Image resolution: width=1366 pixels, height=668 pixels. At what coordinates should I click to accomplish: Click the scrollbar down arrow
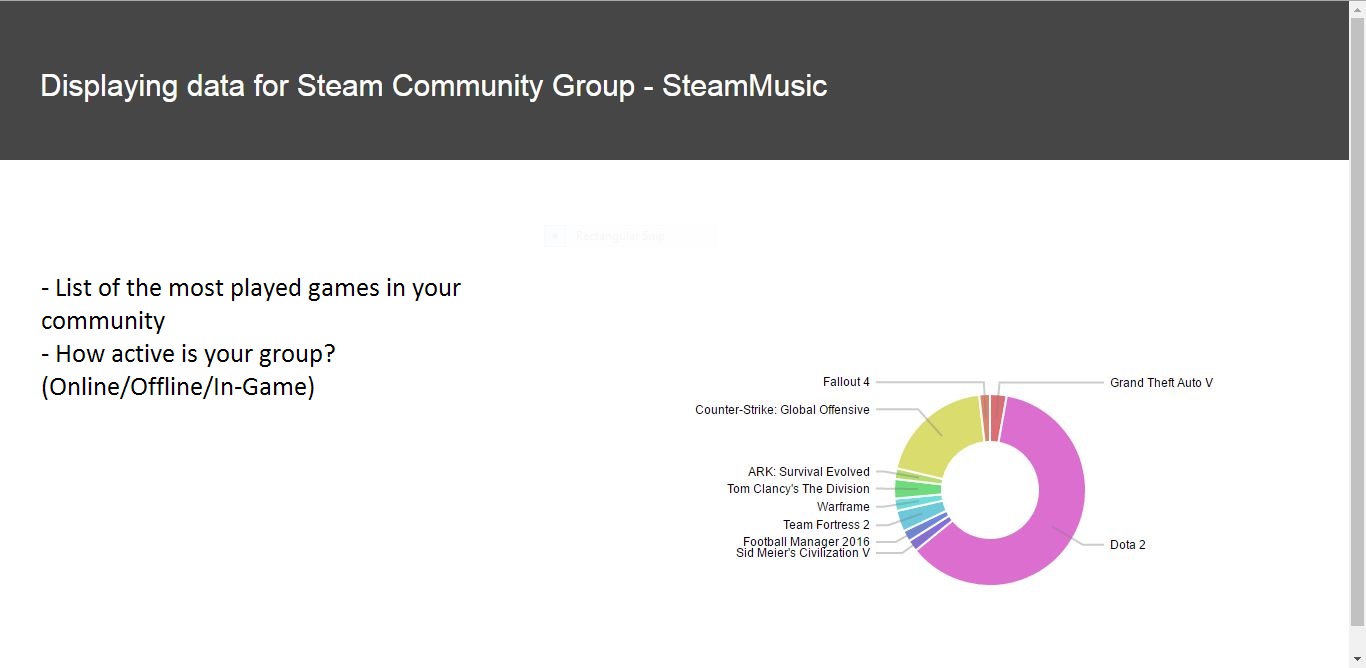point(1357,660)
